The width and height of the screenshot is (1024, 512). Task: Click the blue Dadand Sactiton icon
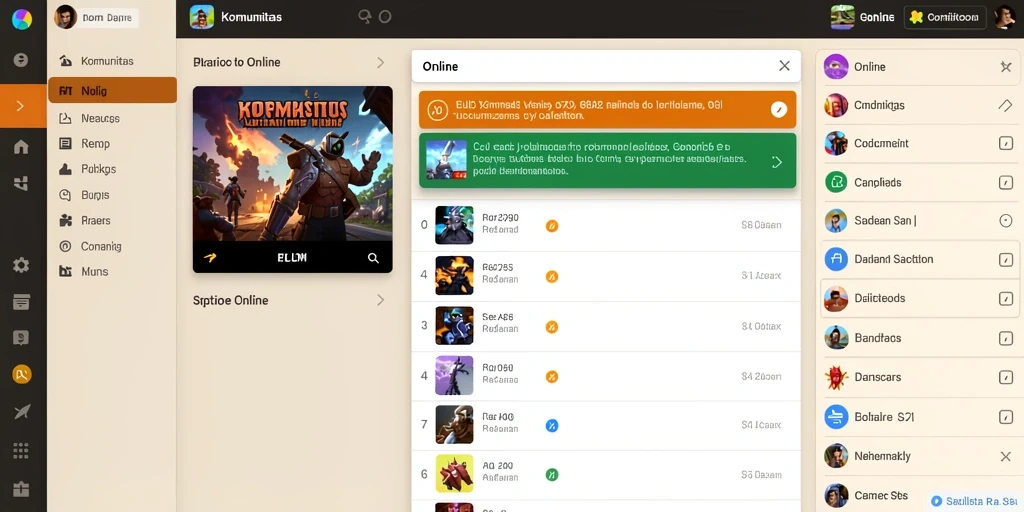(x=836, y=259)
